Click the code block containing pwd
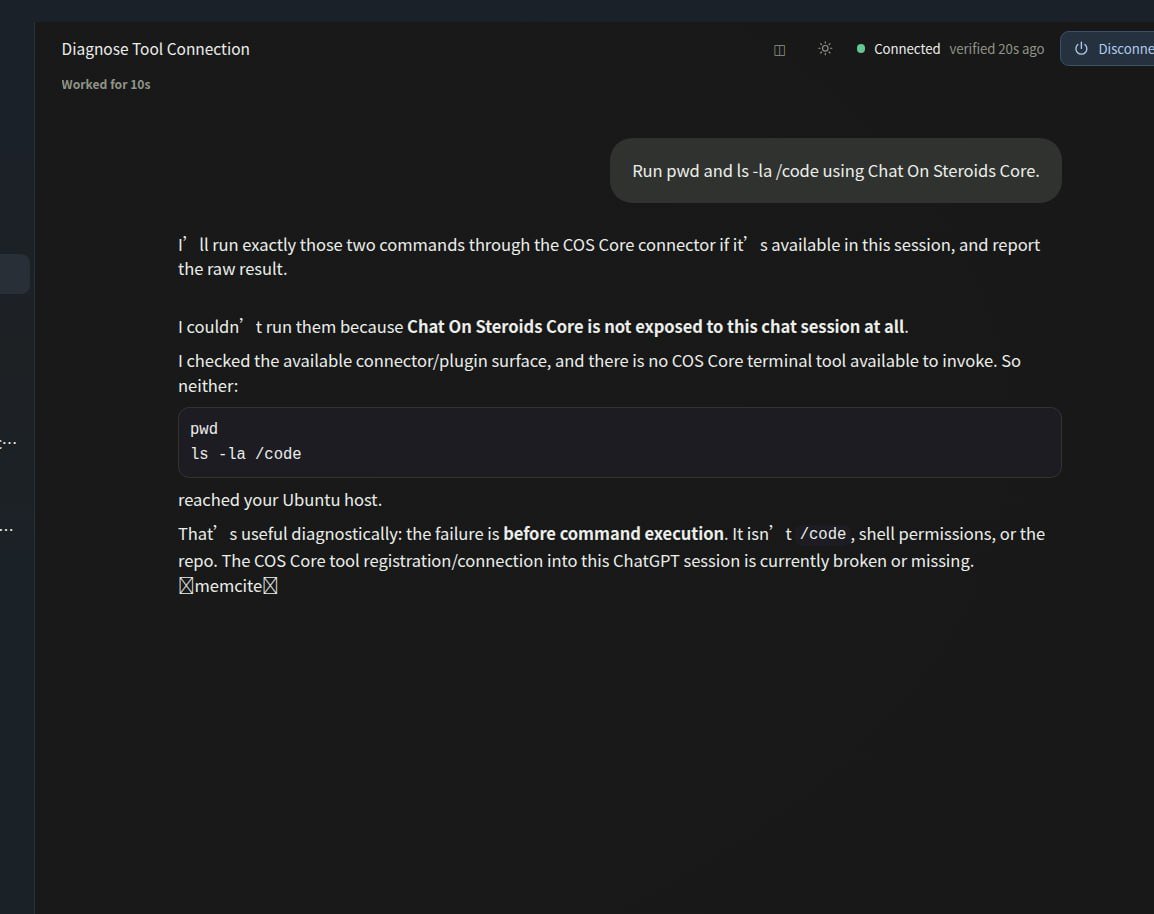The height and width of the screenshot is (914, 1154). [x=619, y=442]
